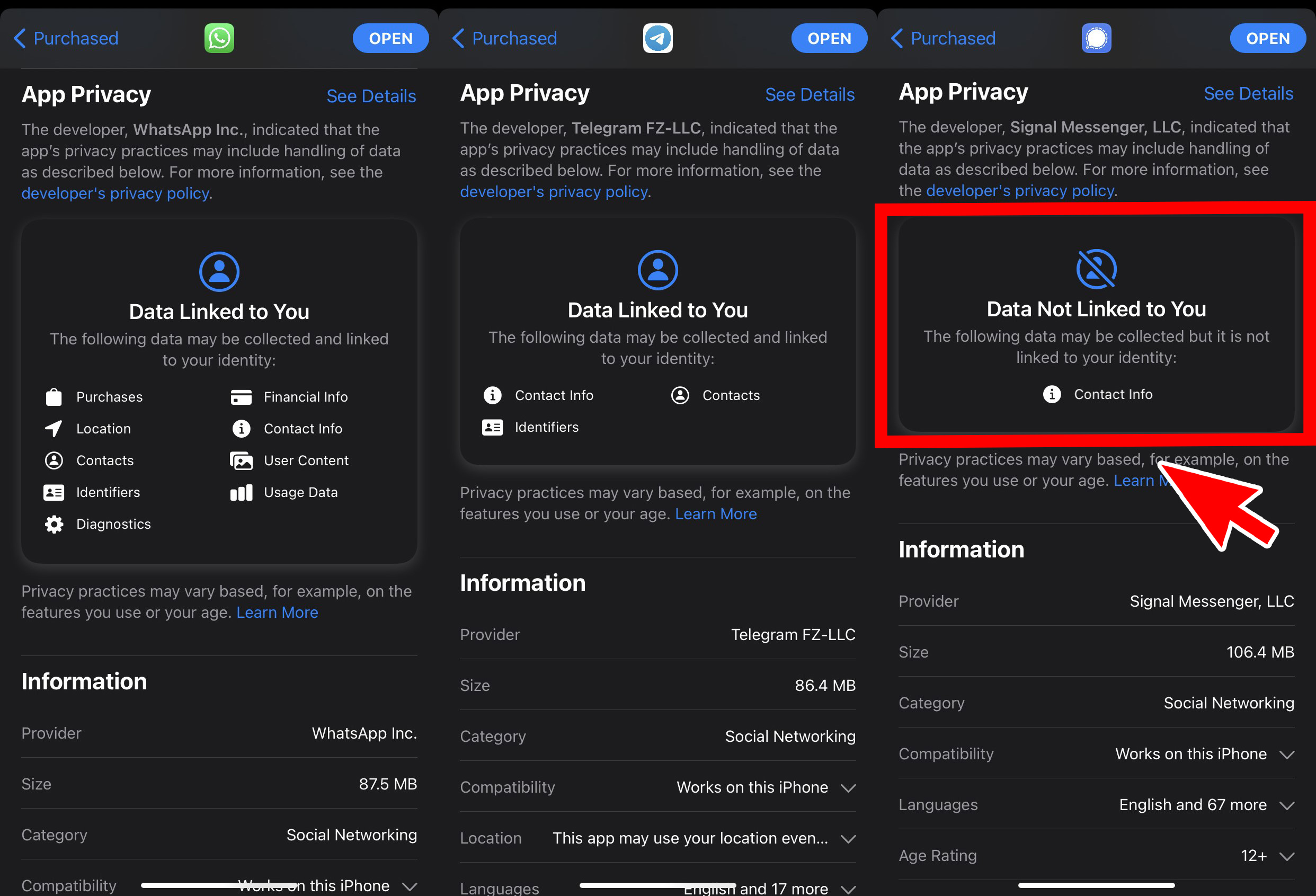Tap the User Content photos icon
This screenshot has height=896, width=1316.
pos(241,460)
